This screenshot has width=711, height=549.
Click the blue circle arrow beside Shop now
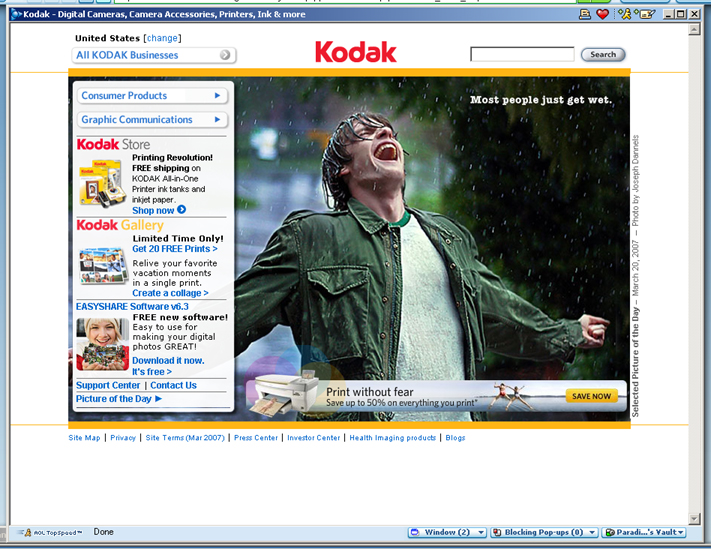tap(181, 210)
